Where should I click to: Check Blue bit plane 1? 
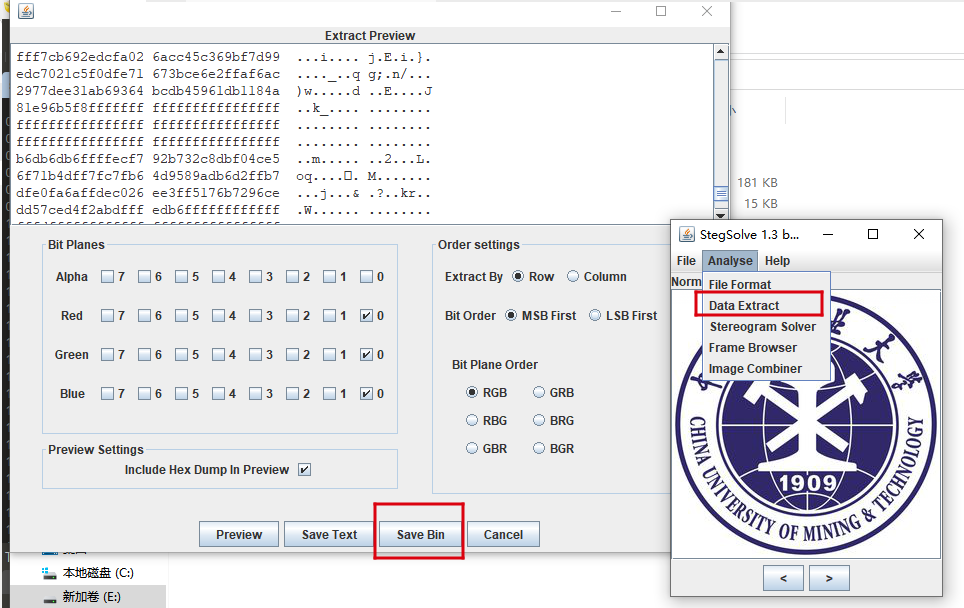(x=330, y=393)
